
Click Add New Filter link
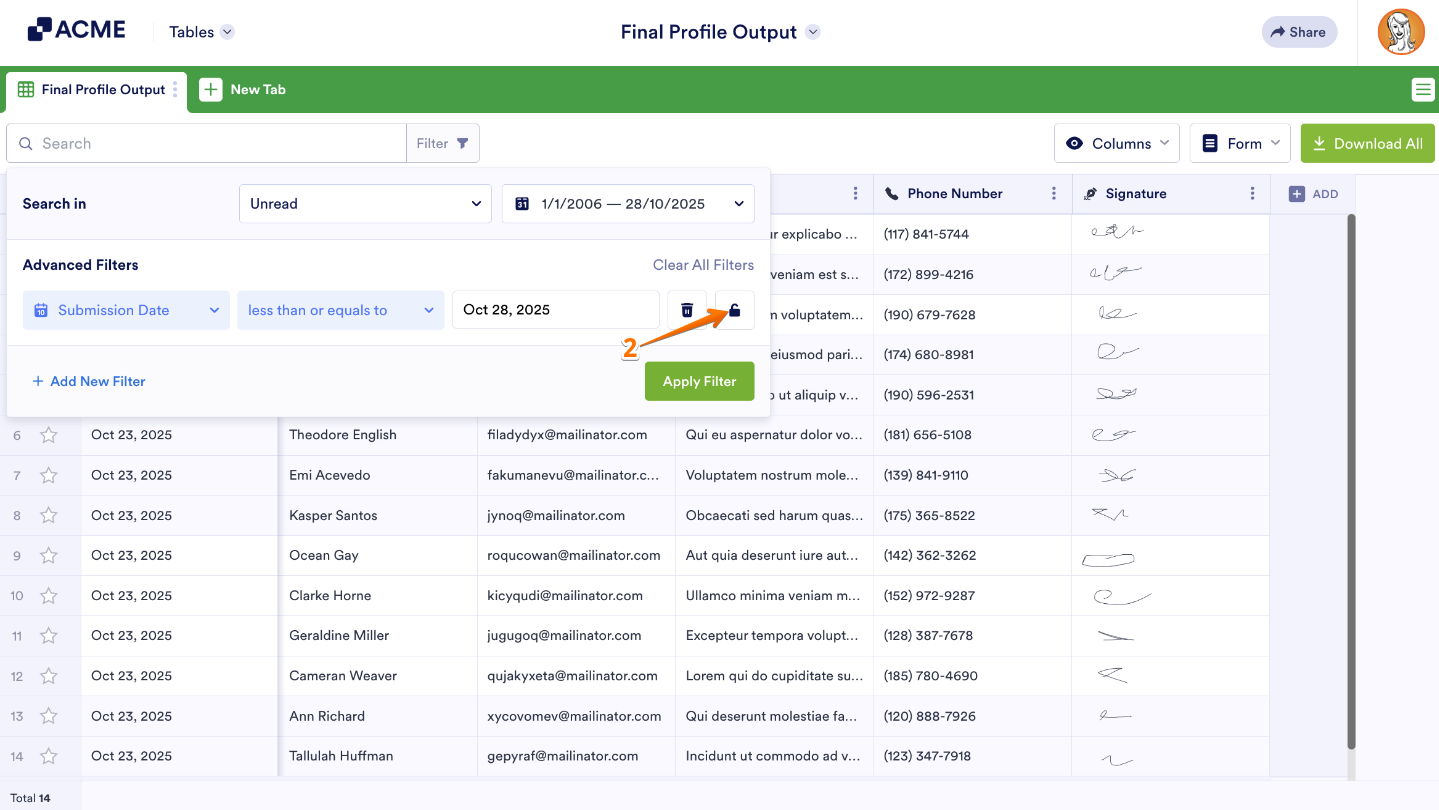pyautogui.click(x=89, y=381)
